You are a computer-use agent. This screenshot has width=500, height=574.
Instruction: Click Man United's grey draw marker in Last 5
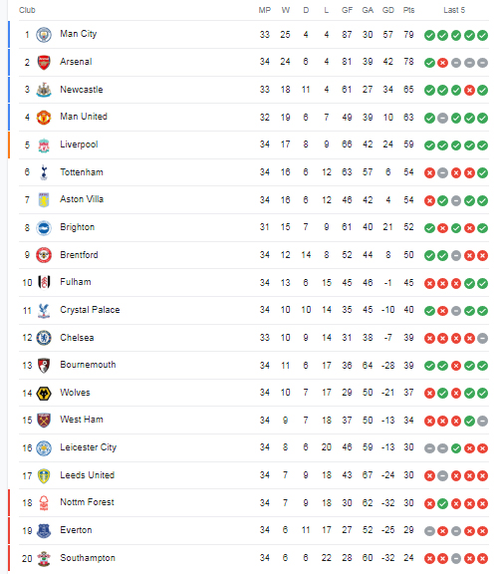pyautogui.click(x=443, y=118)
